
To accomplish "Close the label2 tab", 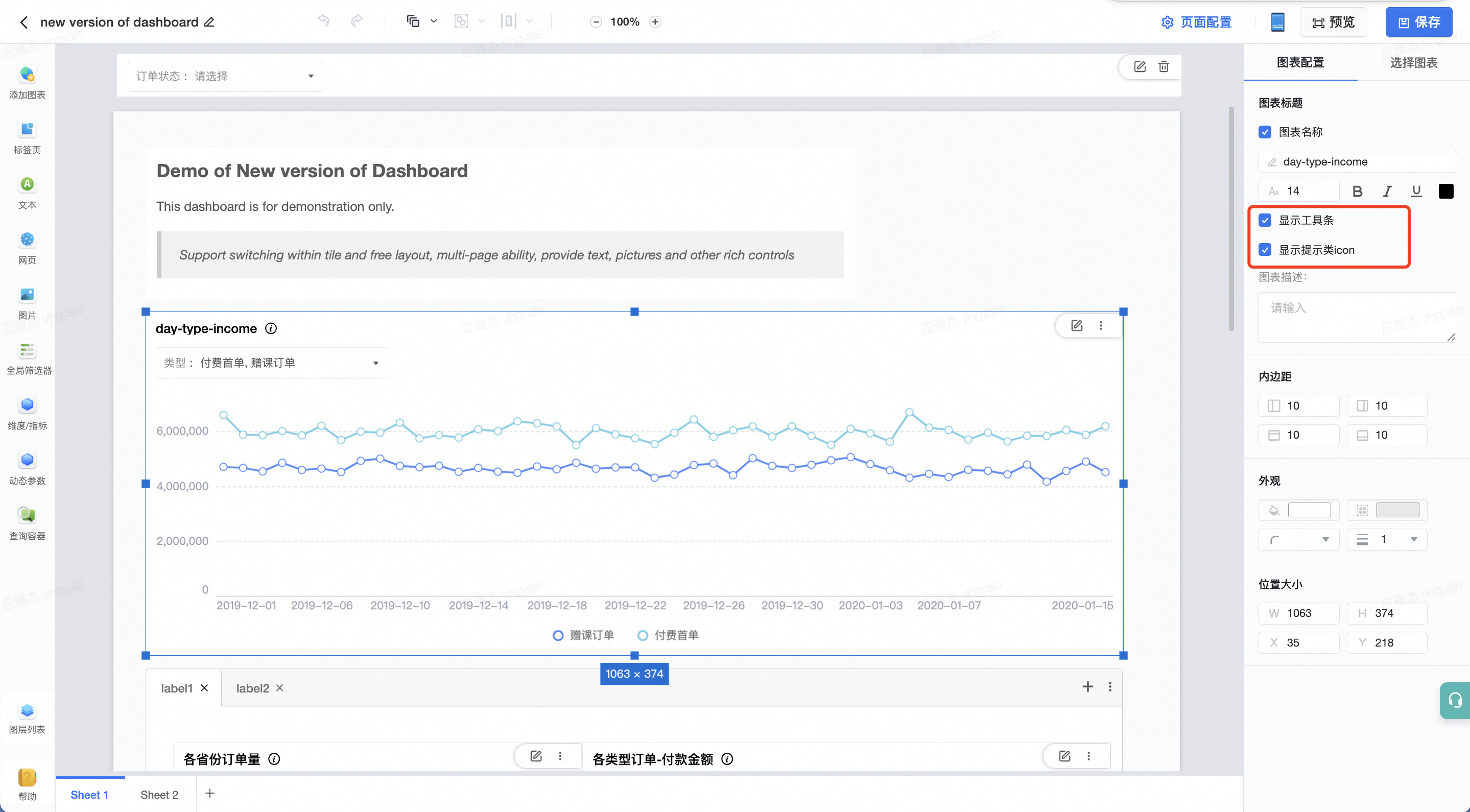I will 279,688.
